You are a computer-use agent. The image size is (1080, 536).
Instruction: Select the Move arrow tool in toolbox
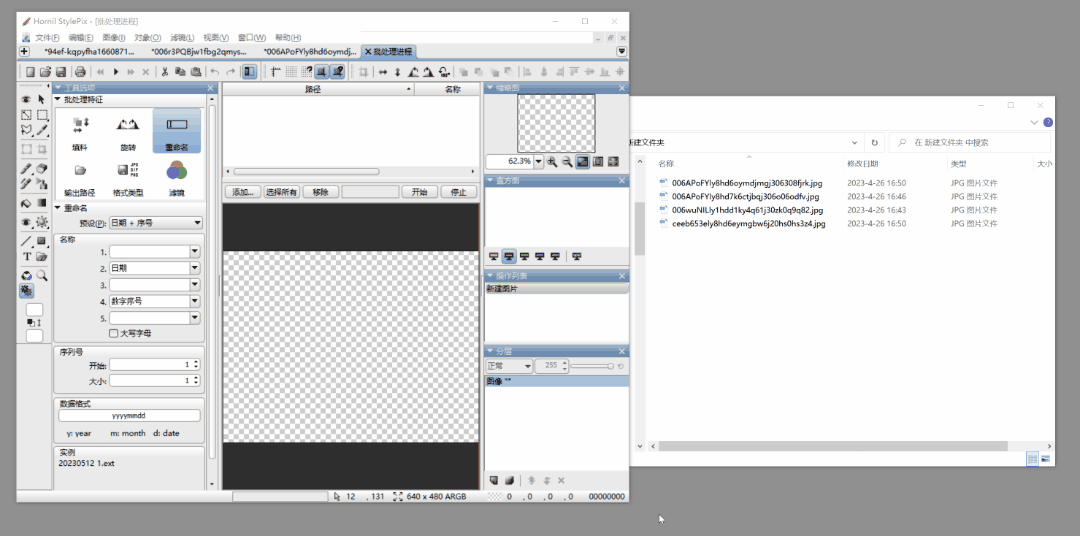tap(41, 100)
